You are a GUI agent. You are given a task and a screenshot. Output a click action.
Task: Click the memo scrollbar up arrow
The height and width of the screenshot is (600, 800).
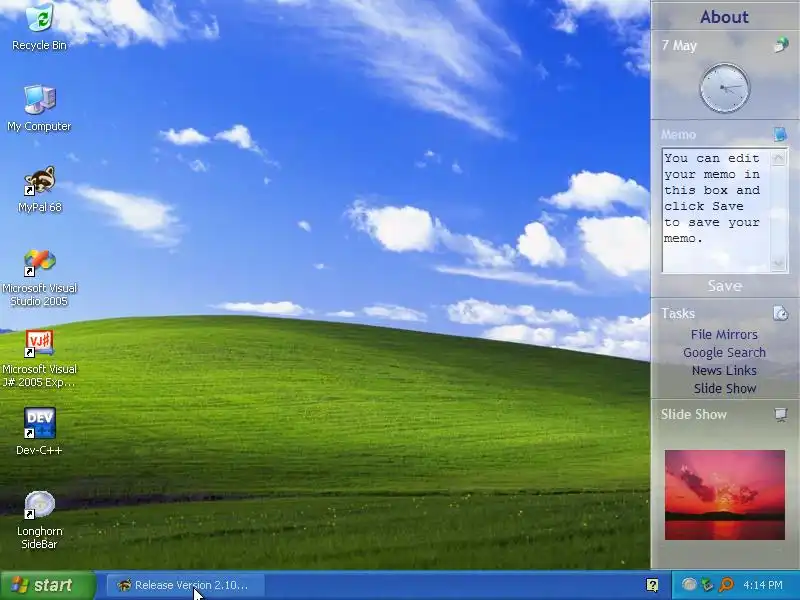click(779, 158)
